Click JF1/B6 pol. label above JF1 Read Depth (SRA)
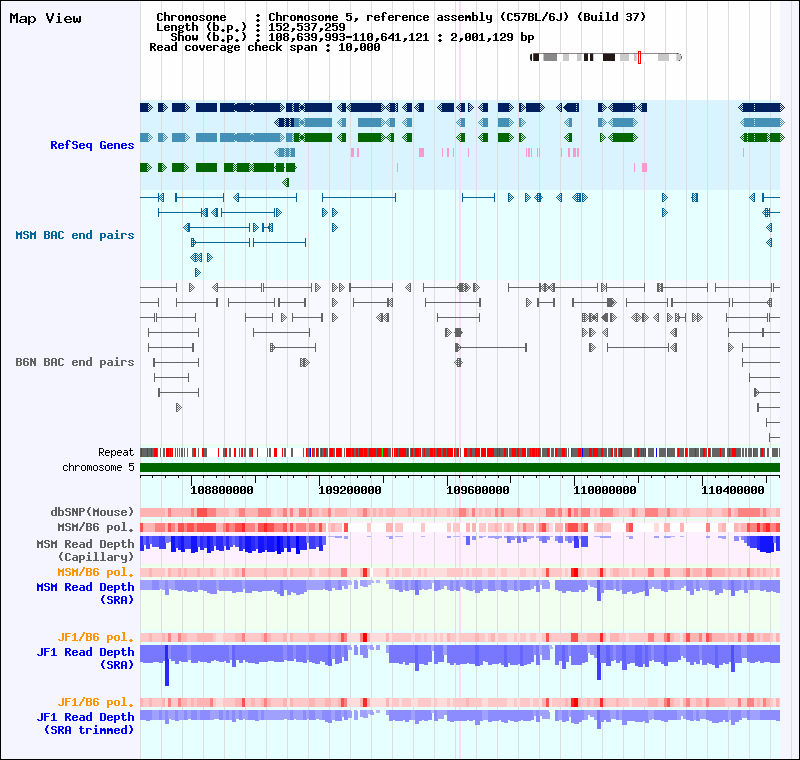The height and width of the screenshot is (760, 800). pyautogui.click(x=95, y=637)
